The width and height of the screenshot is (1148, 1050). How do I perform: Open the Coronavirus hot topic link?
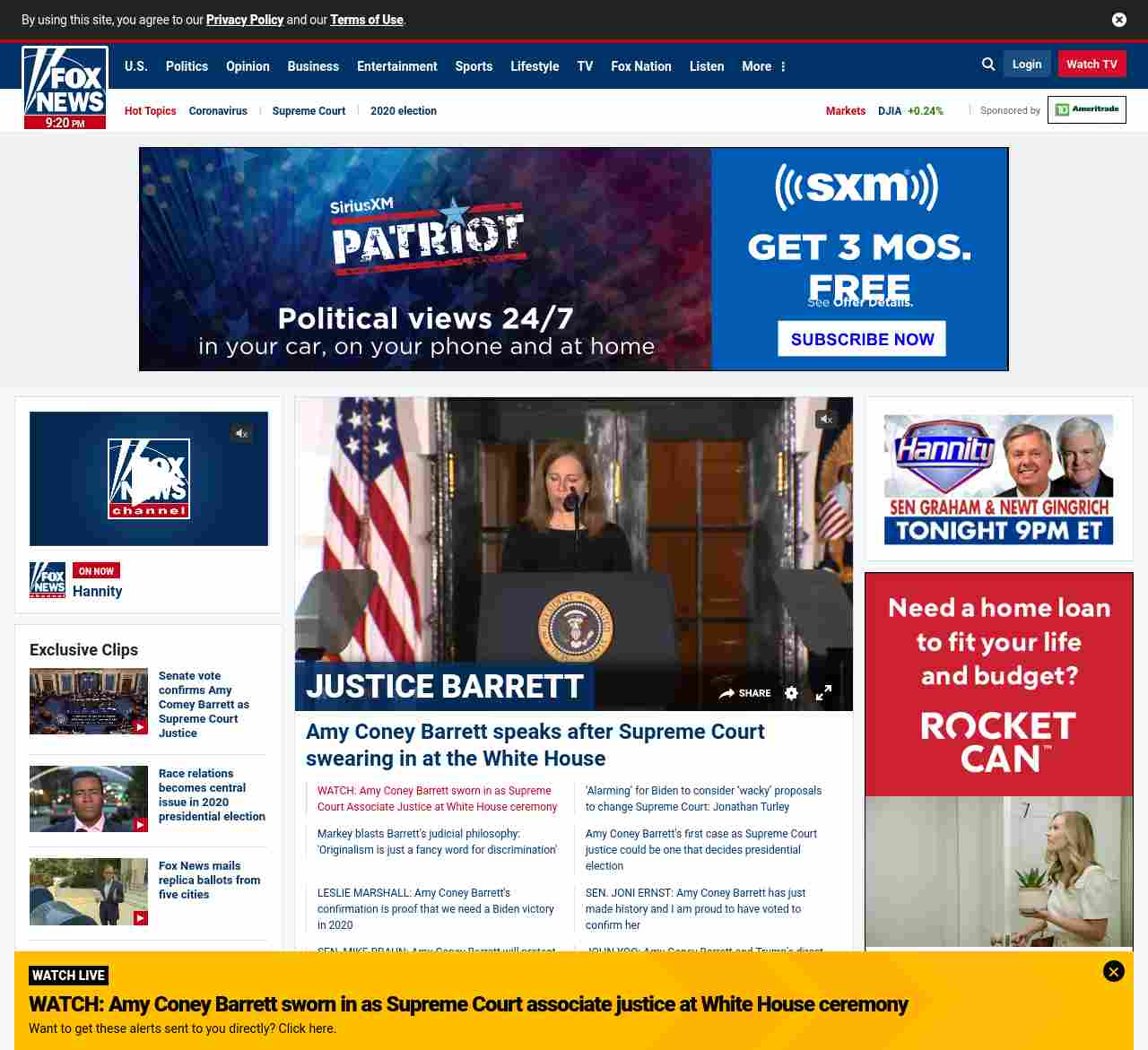pos(218,111)
